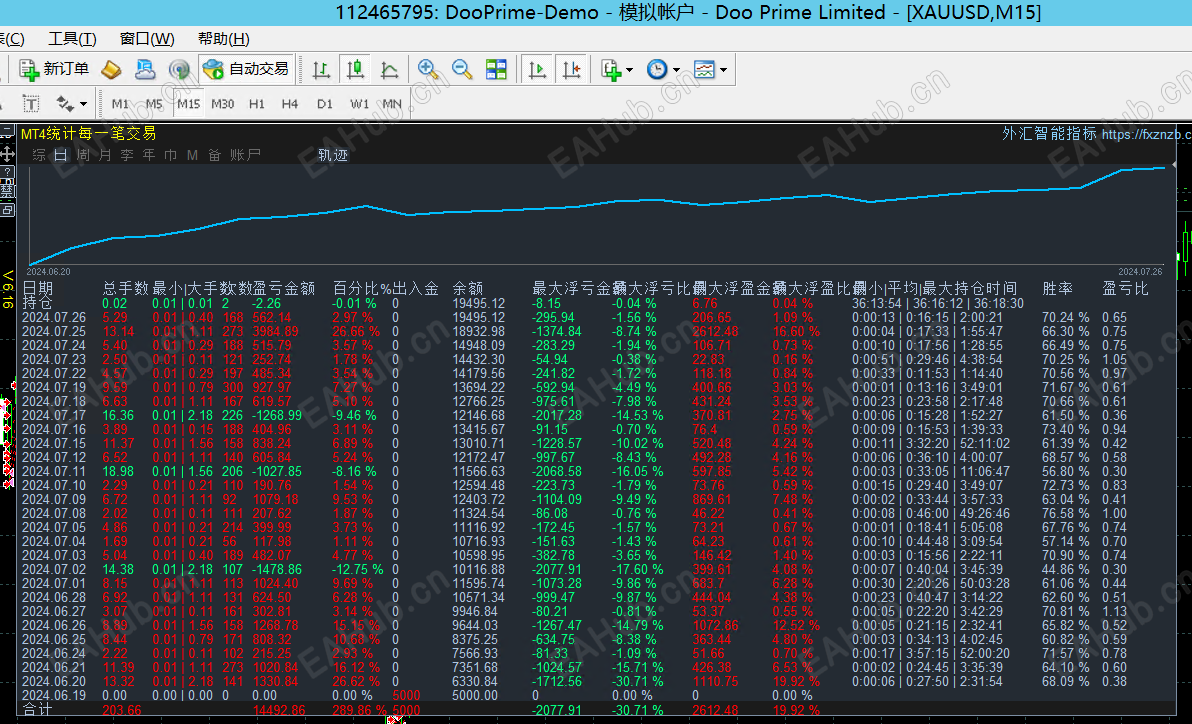Open the panel help question icon
This screenshot has width=1192, height=724.
tap(8, 173)
